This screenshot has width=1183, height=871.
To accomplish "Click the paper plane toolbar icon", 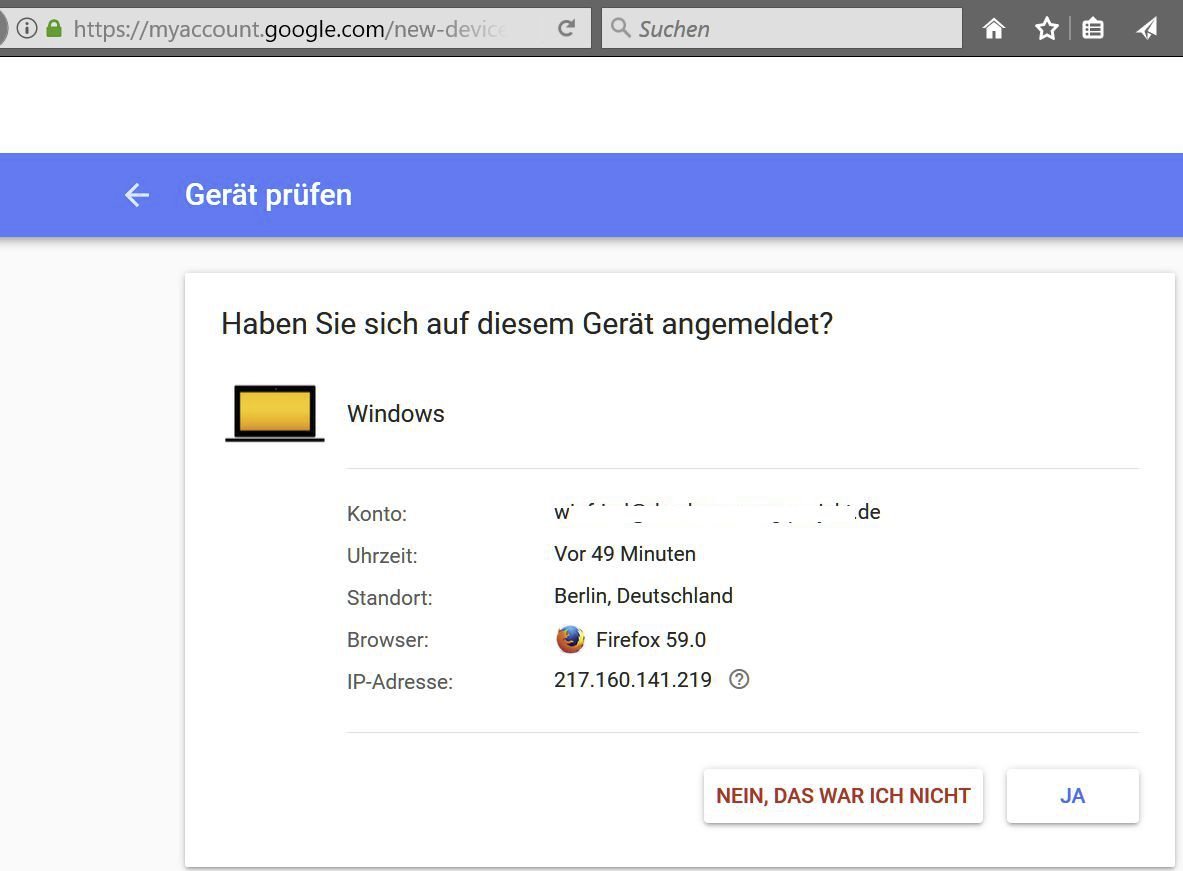I will (1147, 29).
